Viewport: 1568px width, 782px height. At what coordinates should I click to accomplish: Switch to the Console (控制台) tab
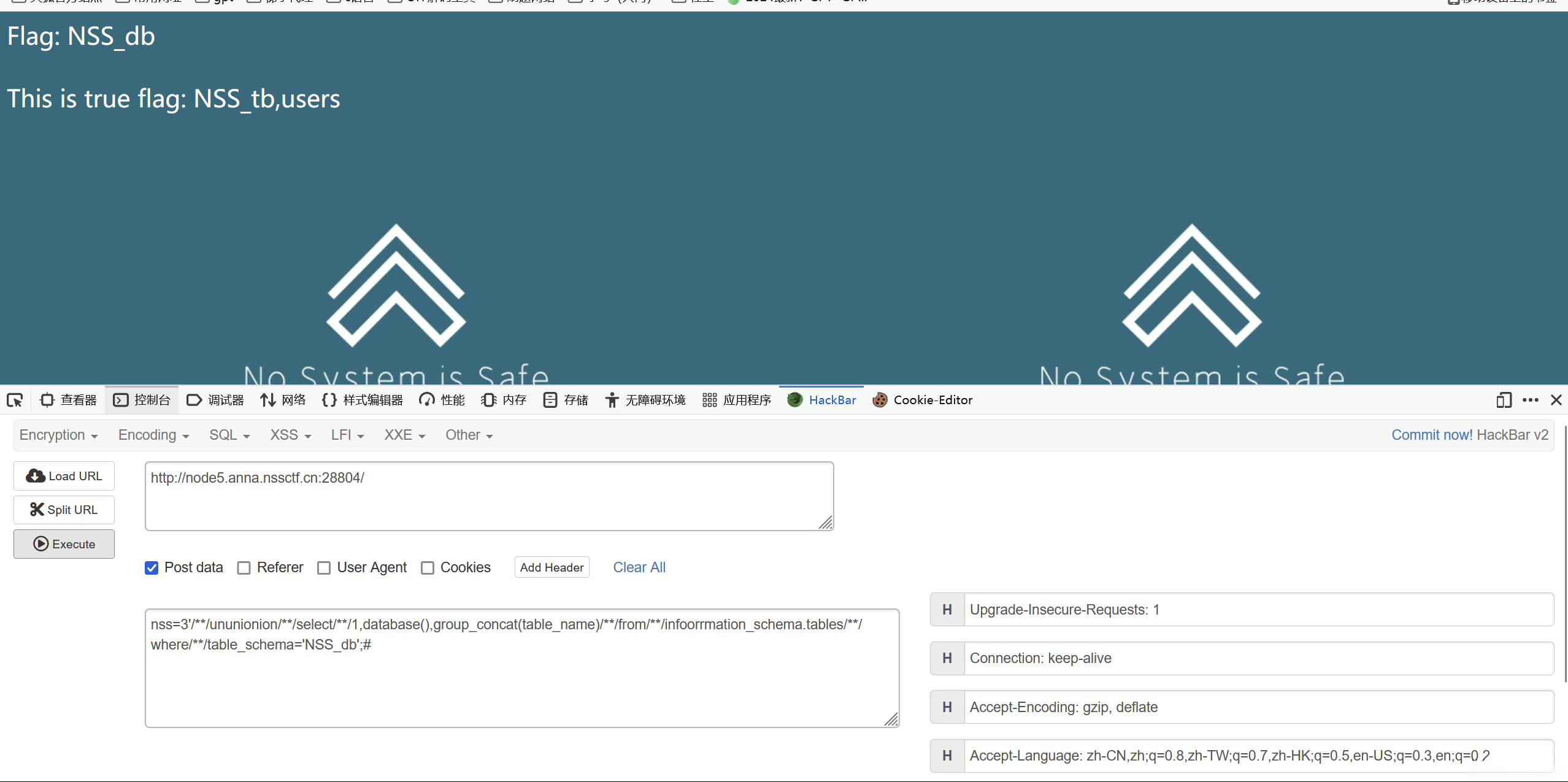(142, 401)
